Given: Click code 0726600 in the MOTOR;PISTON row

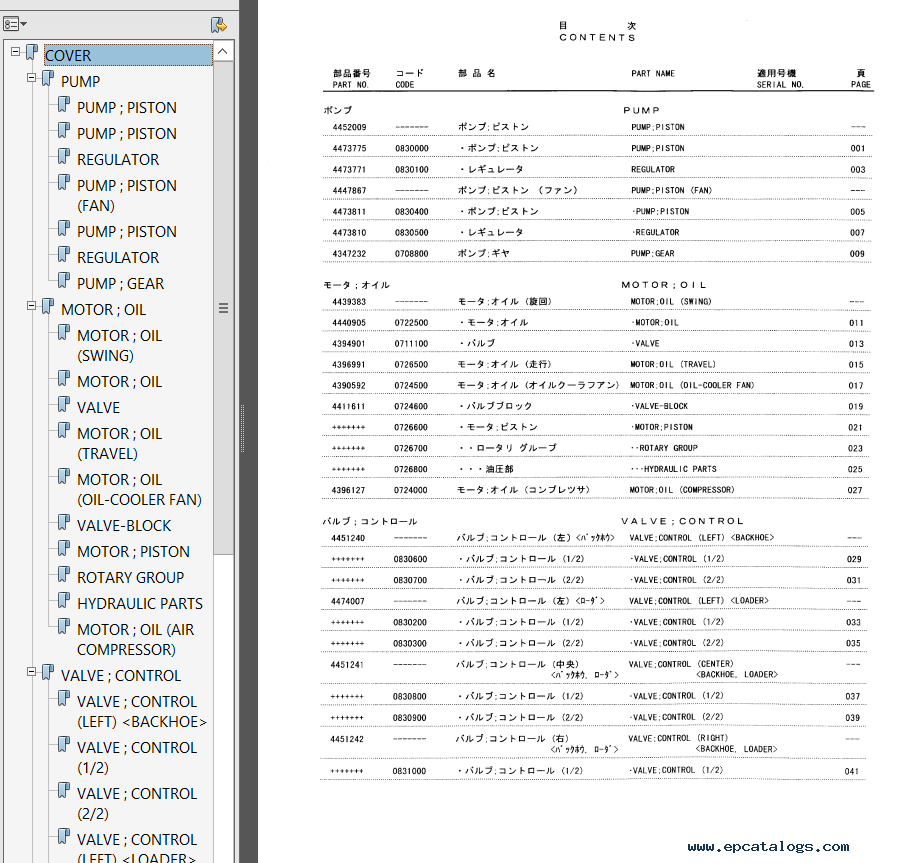Looking at the screenshot, I should [411, 427].
